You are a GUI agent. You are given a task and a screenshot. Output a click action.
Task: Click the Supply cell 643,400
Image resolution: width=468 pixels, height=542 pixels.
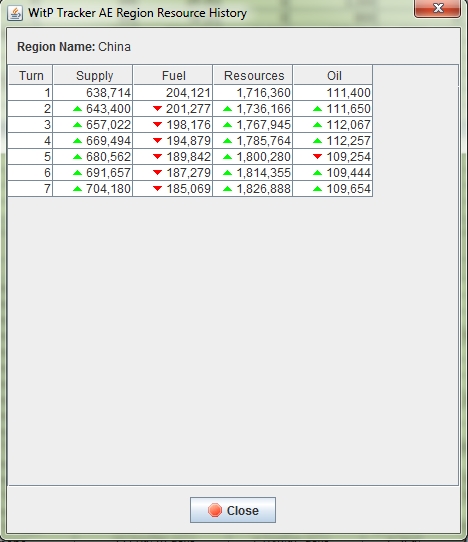(x=93, y=109)
